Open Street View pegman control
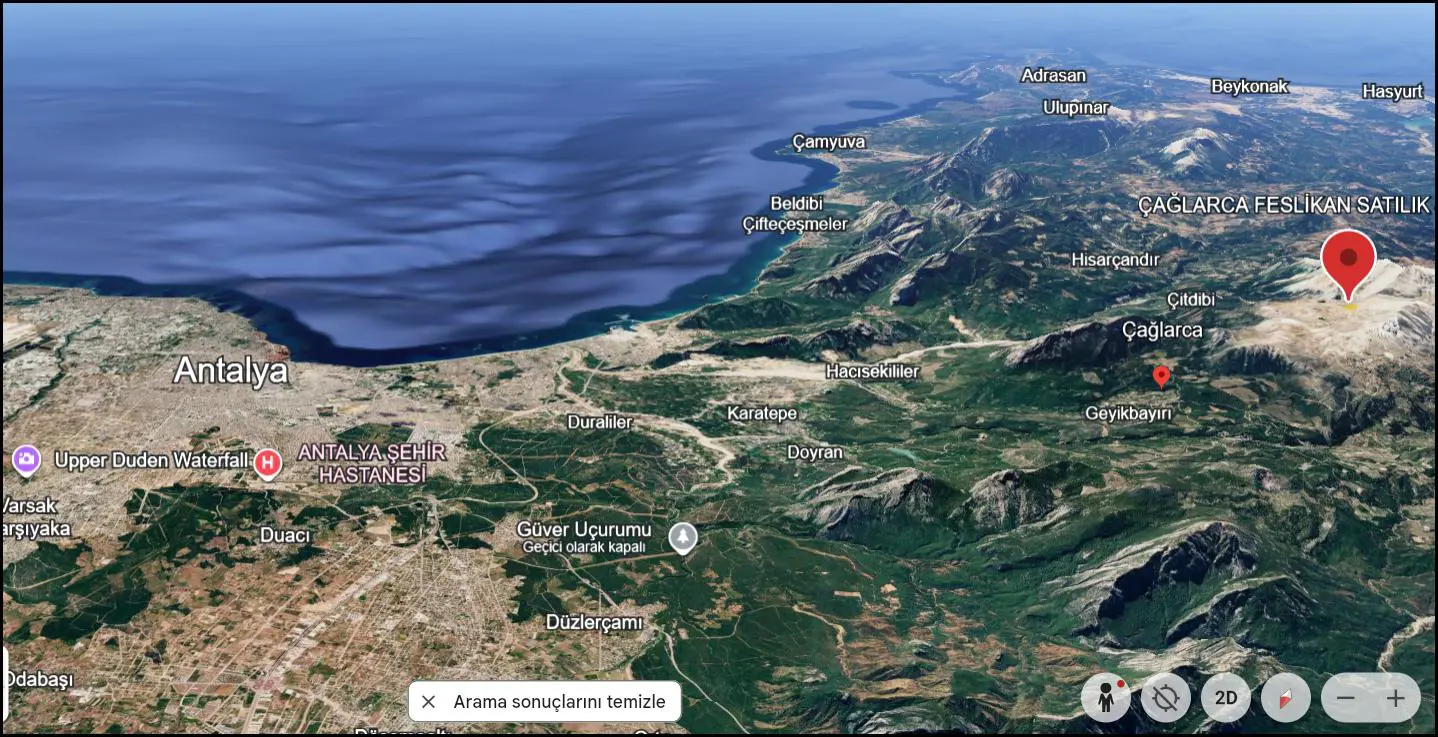Image resolution: width=1438 pixels, height=737 pixels. pyautogui.click(x=1106, y=698)
